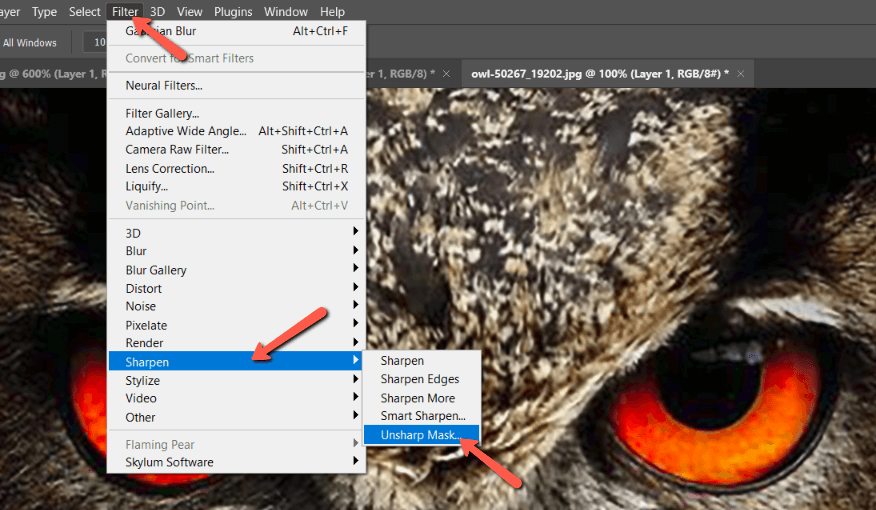This screenshot has height=510, width=876.
Task: Close the middle document tab ending in RGB/8
Action: click(446, 74)
